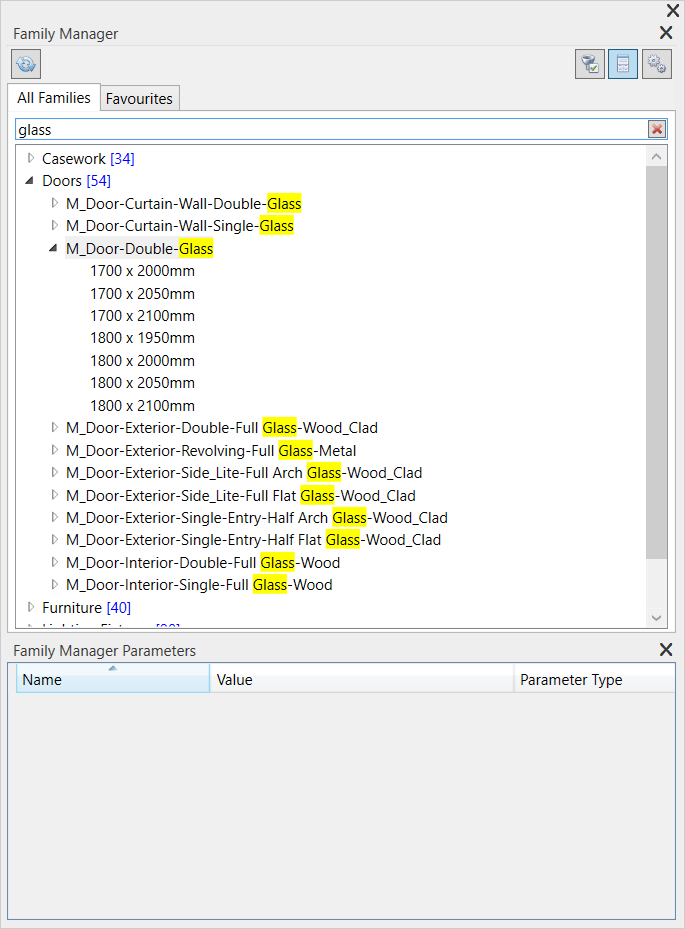
Task: Switch to the All Families tab
Action: point(54,98)
